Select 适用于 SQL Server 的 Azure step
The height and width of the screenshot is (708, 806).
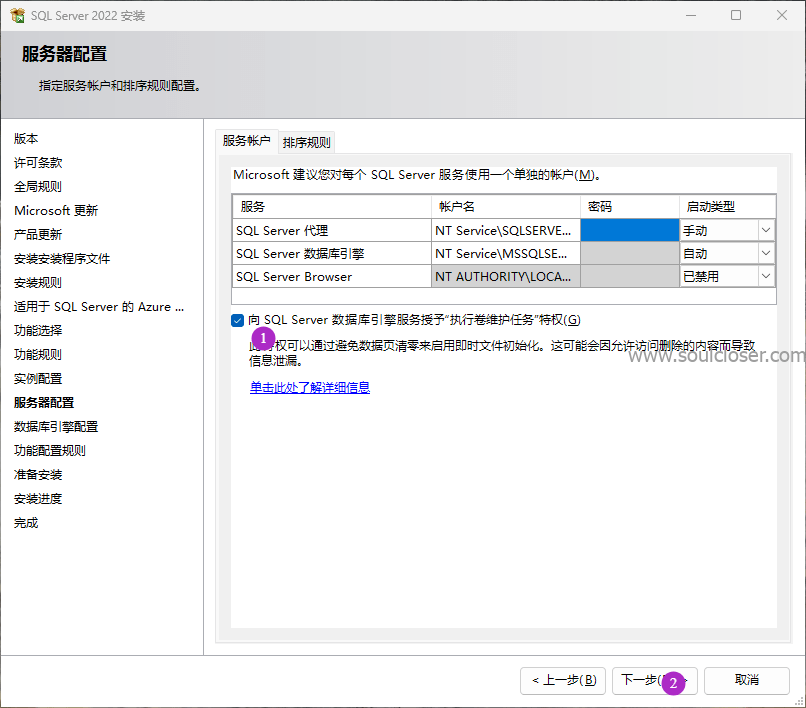point(99,307)
